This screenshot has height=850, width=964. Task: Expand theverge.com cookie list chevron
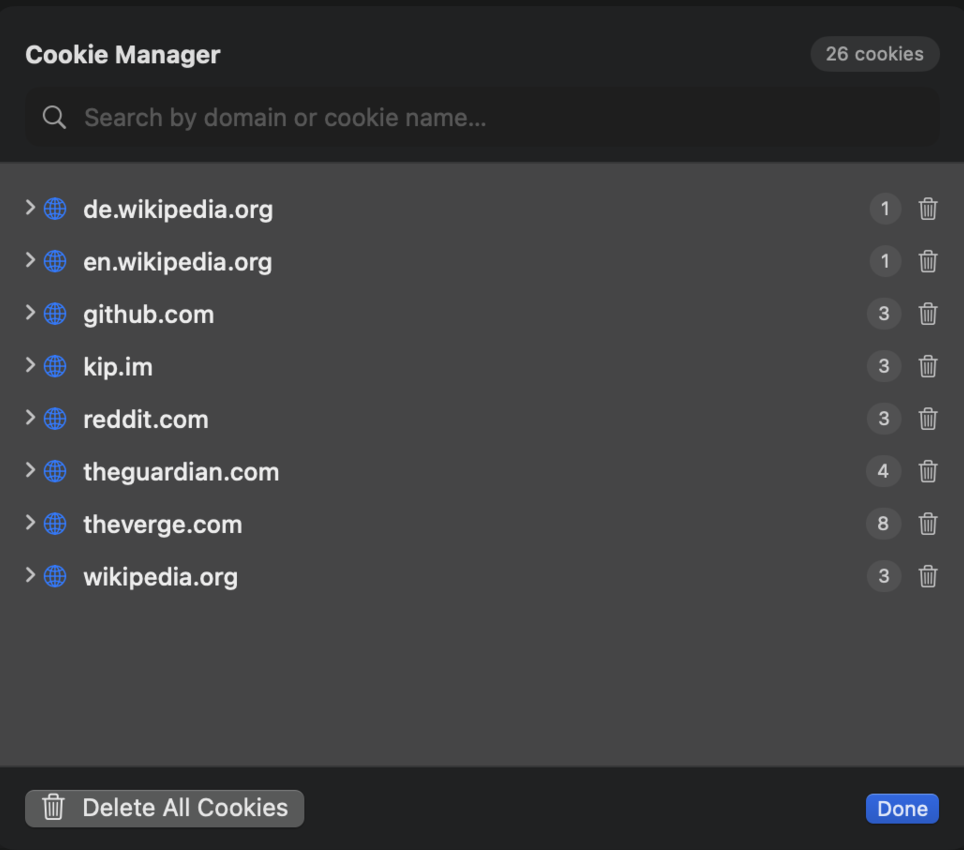(x=30, y=522)
